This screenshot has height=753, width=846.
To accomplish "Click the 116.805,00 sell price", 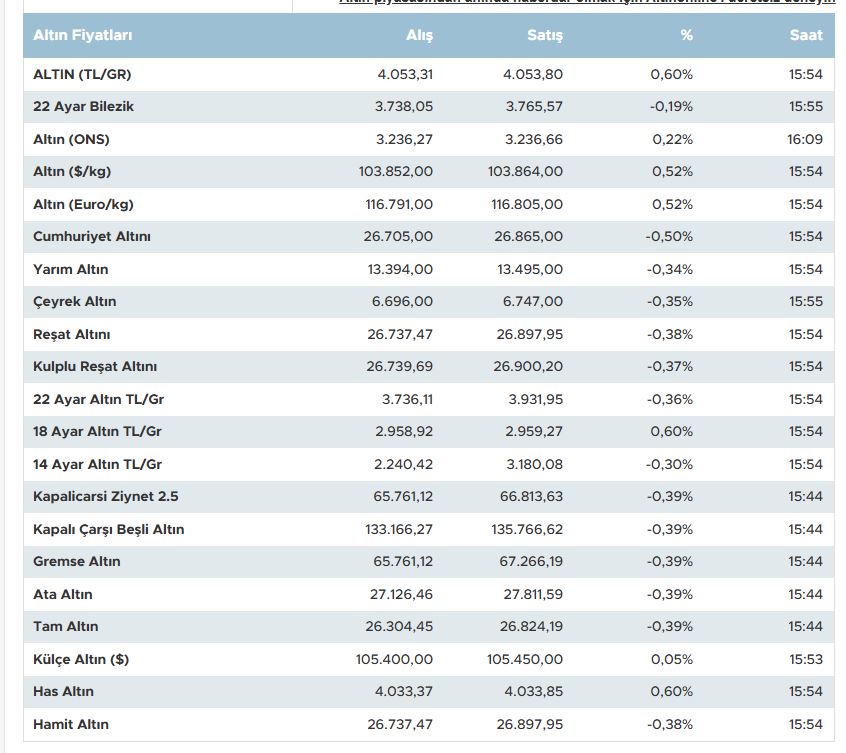I will [x=527, y=204].
